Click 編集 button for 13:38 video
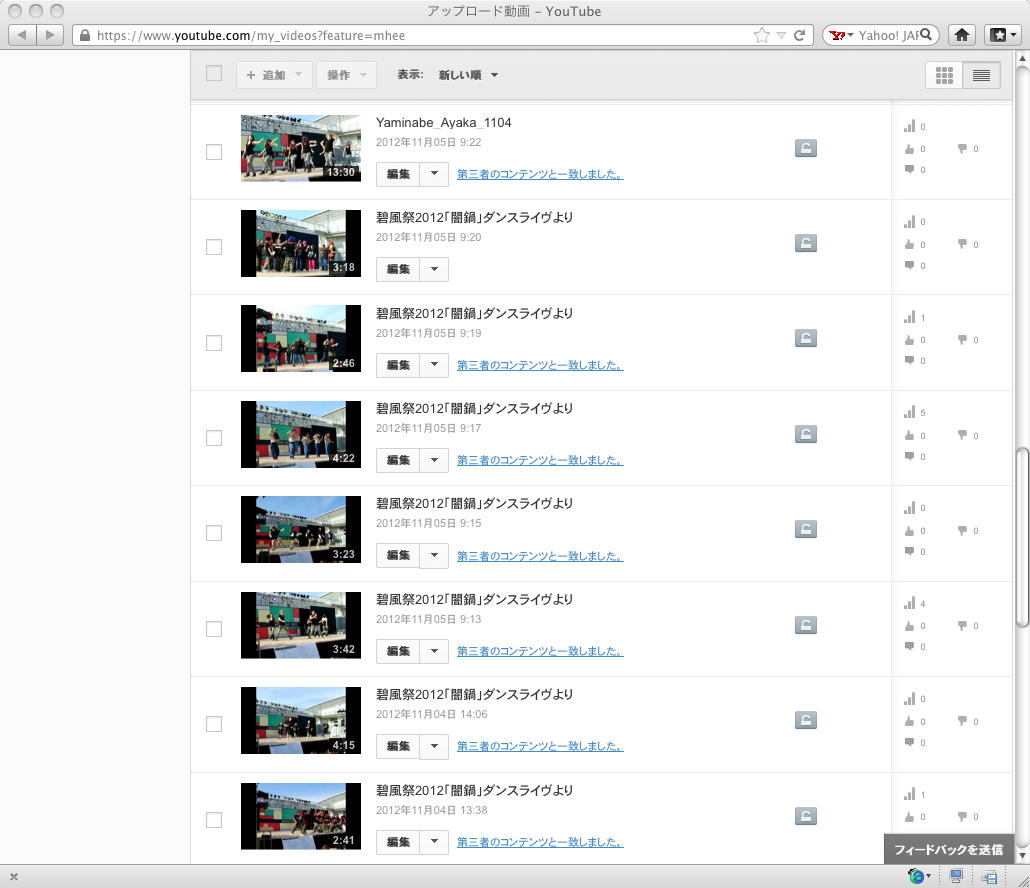The width and height of the screenshot is (1030, 888). pyautogui.click(x=398, y=843)
